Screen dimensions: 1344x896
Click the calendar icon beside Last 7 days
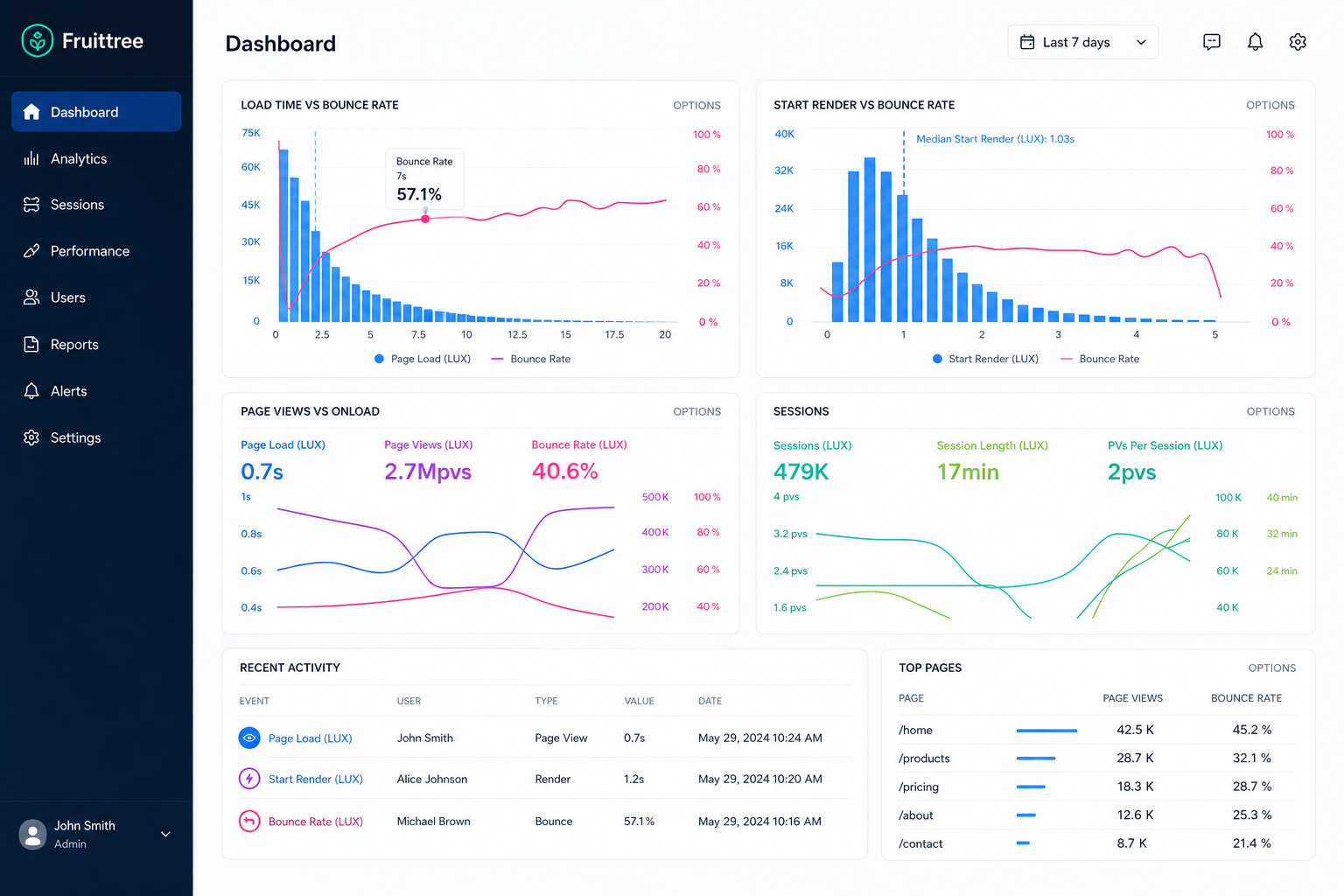click(x=1027, y=42)
